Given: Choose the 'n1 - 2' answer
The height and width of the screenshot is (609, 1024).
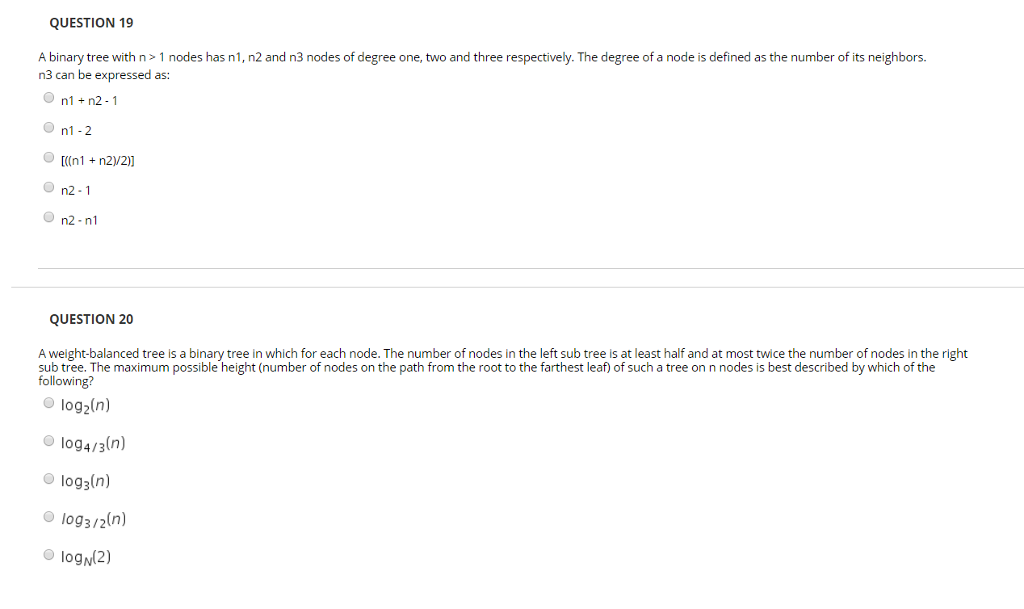Looking at the screenshot, I should tap(49, 128).
